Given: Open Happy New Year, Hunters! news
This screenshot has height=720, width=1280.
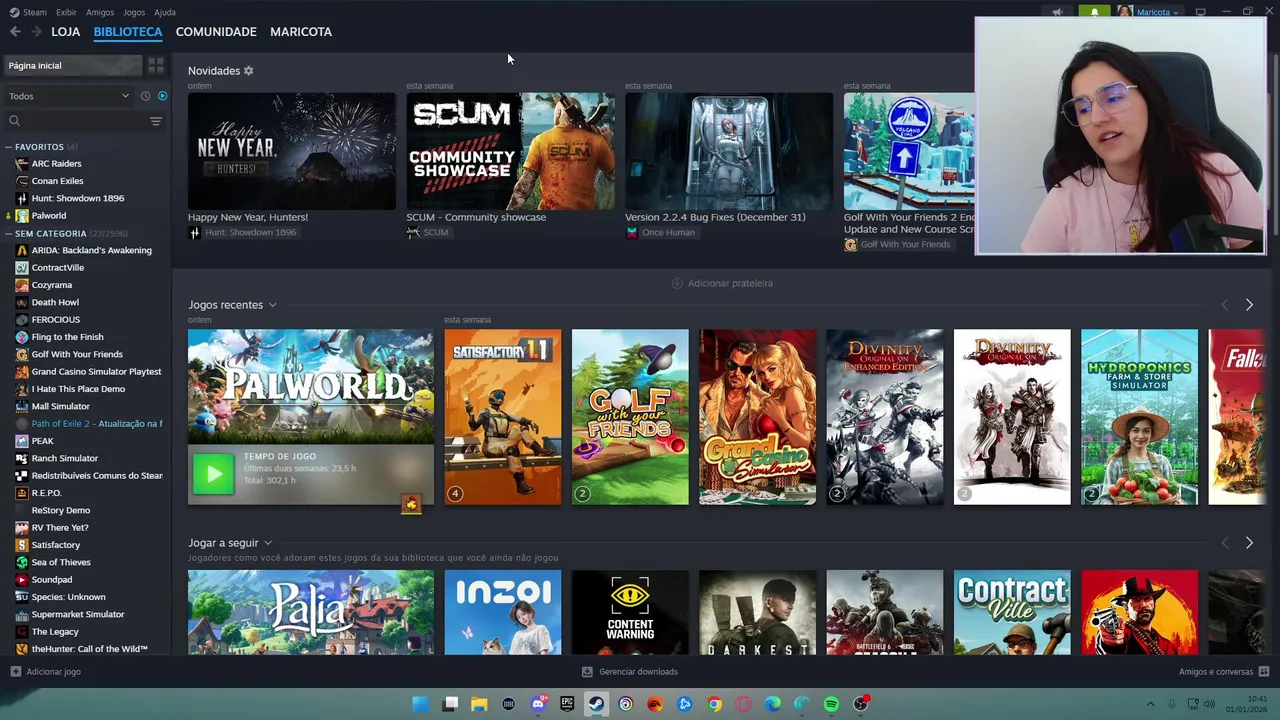Looking at the screenshot, I should click(292, 151).
